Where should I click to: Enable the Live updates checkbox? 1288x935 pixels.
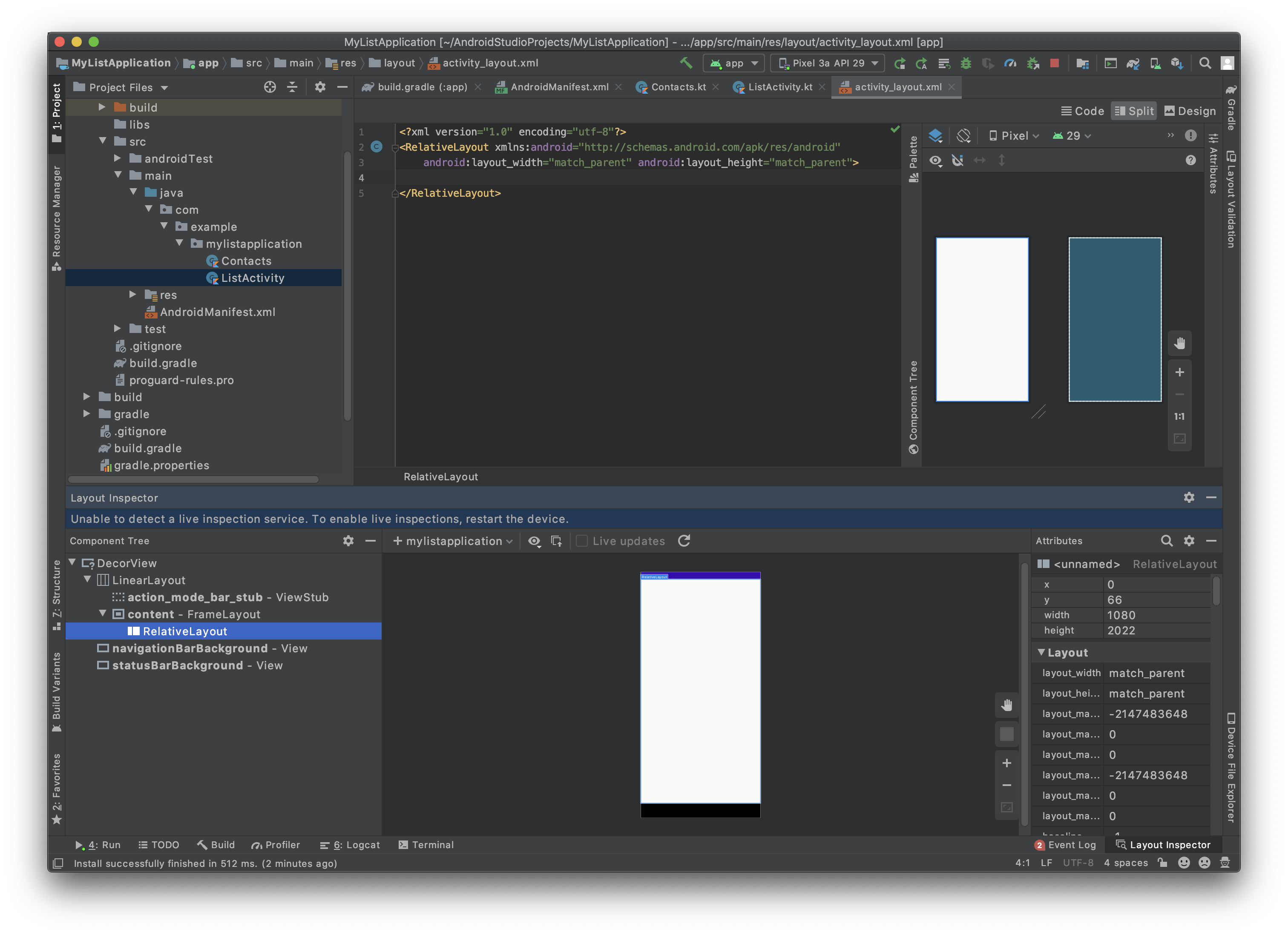(x=581, y=541)
